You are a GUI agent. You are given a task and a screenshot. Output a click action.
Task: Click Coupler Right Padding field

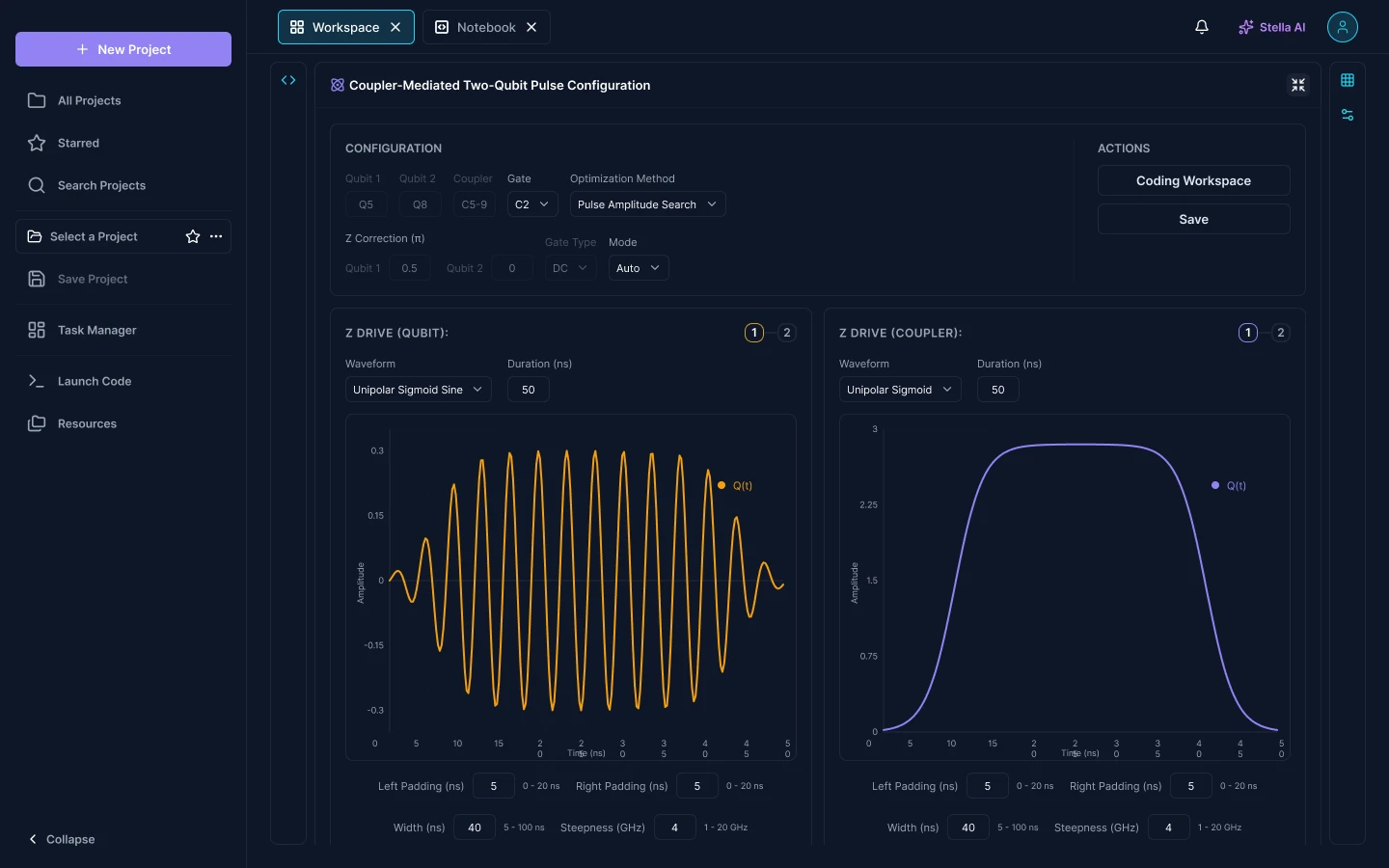pos(1191,786)
